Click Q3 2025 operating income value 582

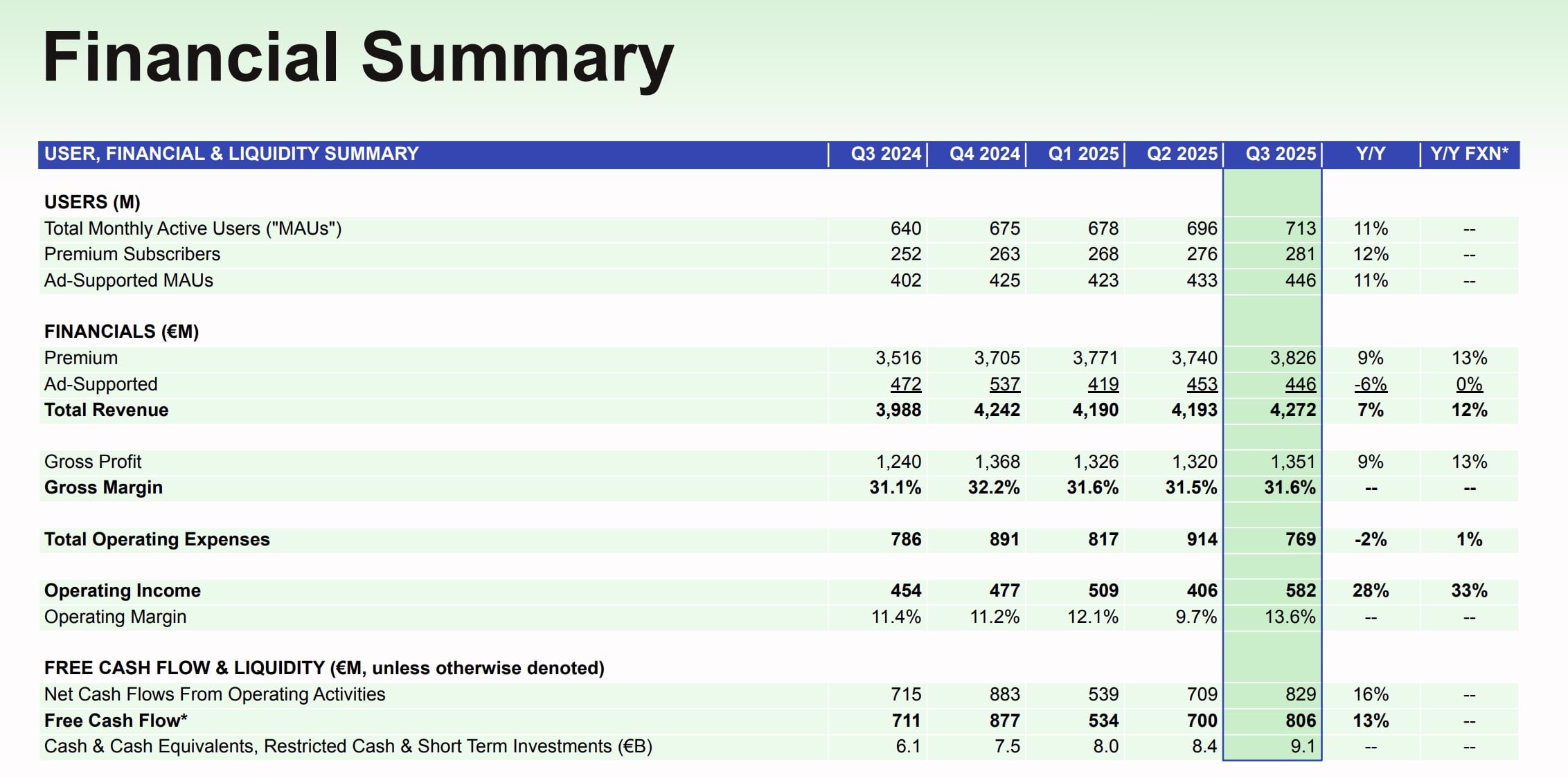pos(1300,590)
